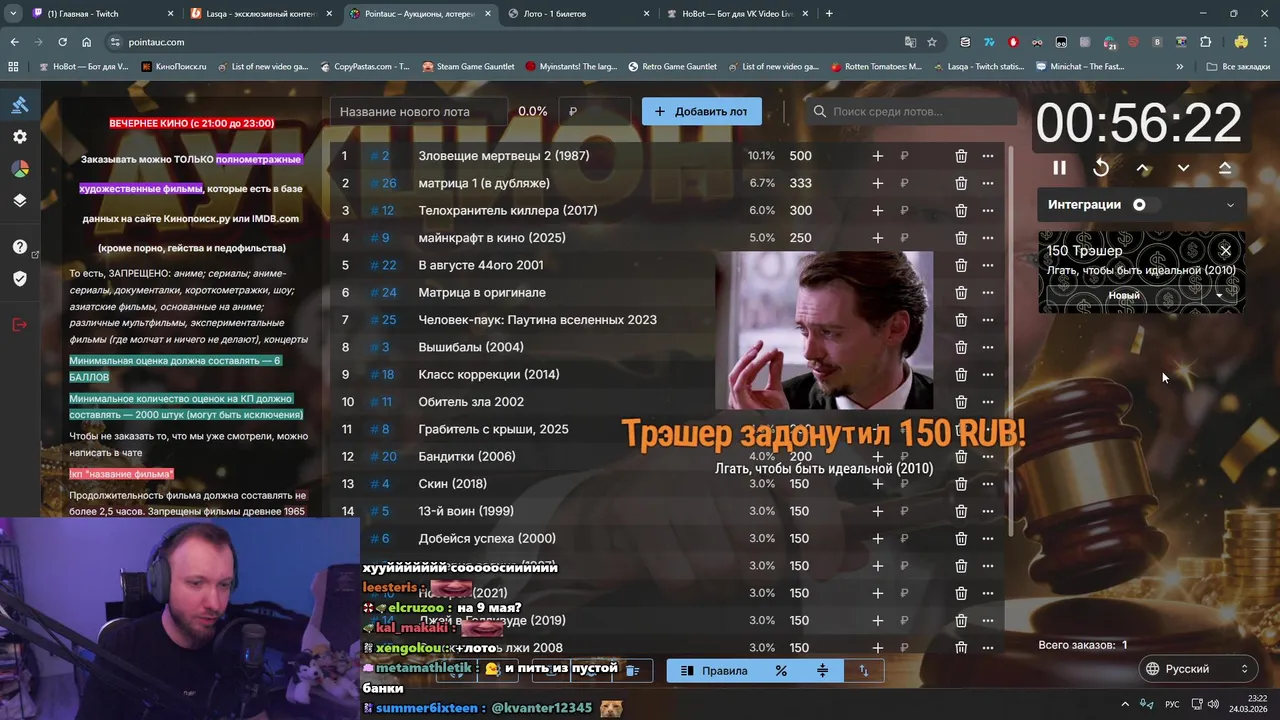
Task: Open КиноПоиск.ru bookmark
Action: [174, 67]
